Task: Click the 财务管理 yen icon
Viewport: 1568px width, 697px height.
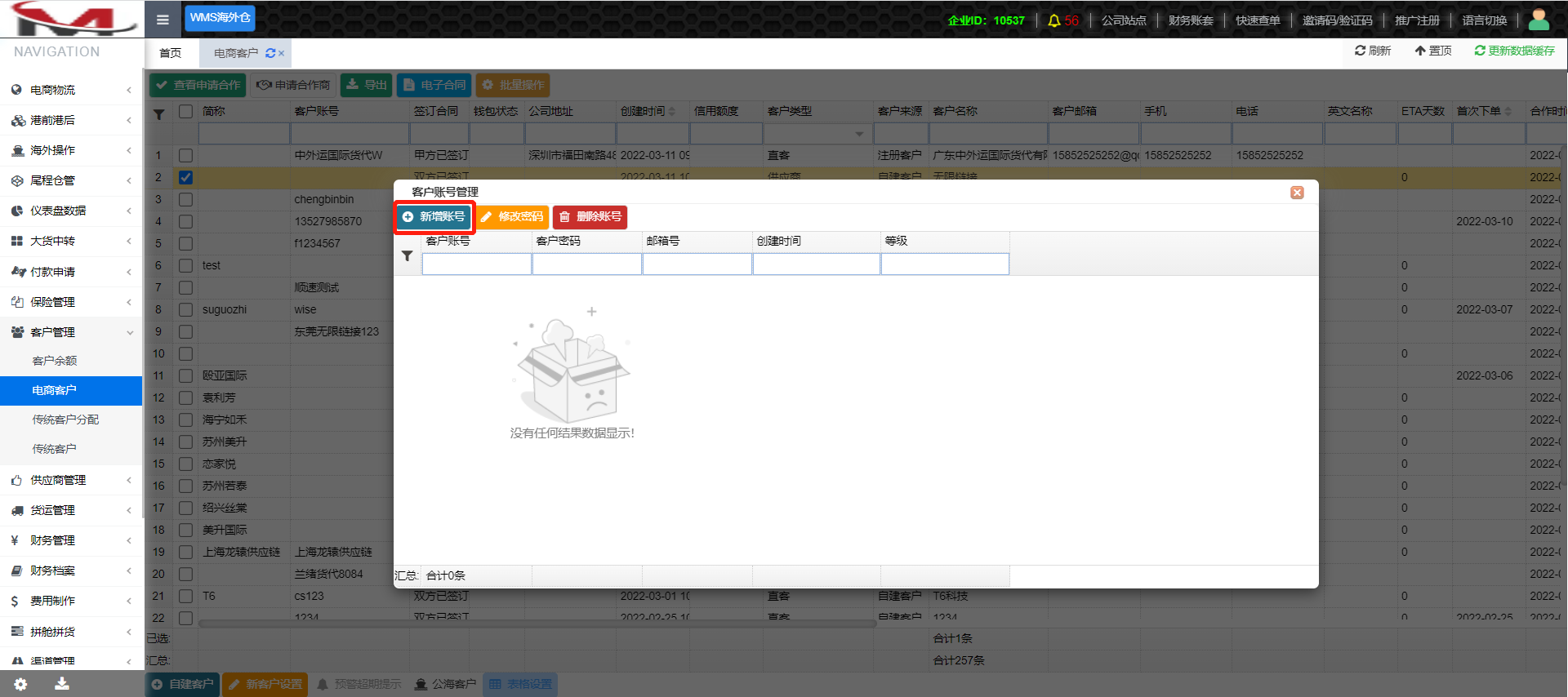Action: [15, 540]
